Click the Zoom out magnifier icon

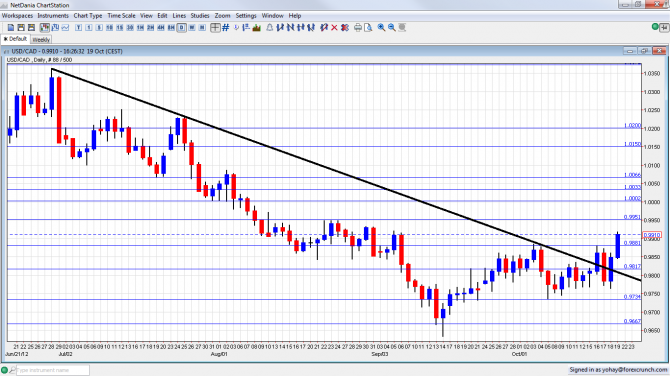tap(391, 27)
